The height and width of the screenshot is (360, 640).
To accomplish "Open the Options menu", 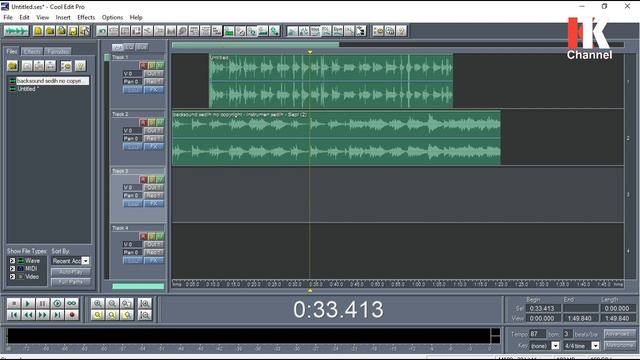I will pyautogui.click(x=112, y=18).
